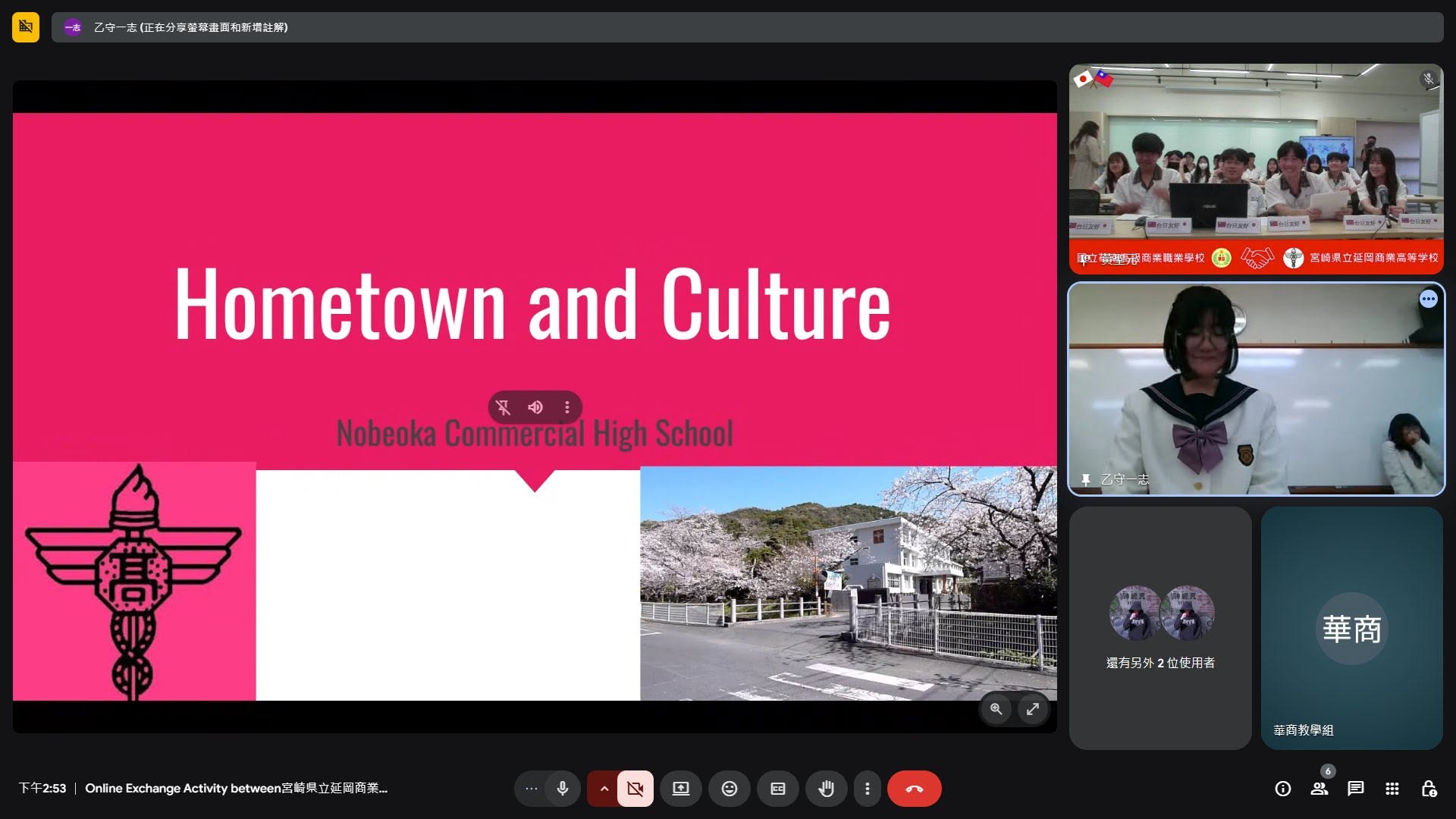Mute the presentation audio with the speaker icon
This screenshot has width=1456, height=819.
click(535, 407)
